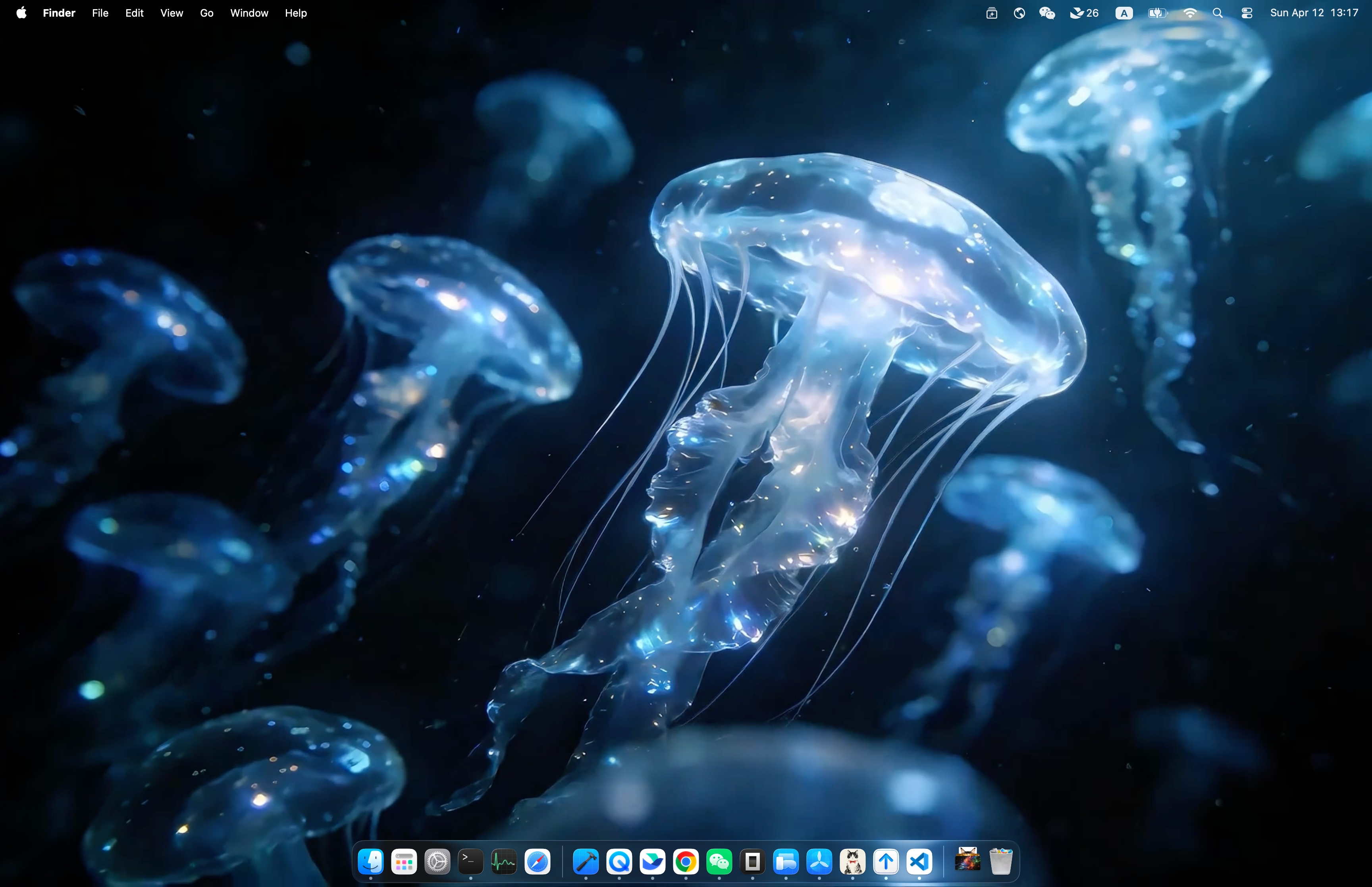This screenshot has height=887, width=1372.
Task: Launch Xcode hammer icon in Dock
Action: click(586, 862)
